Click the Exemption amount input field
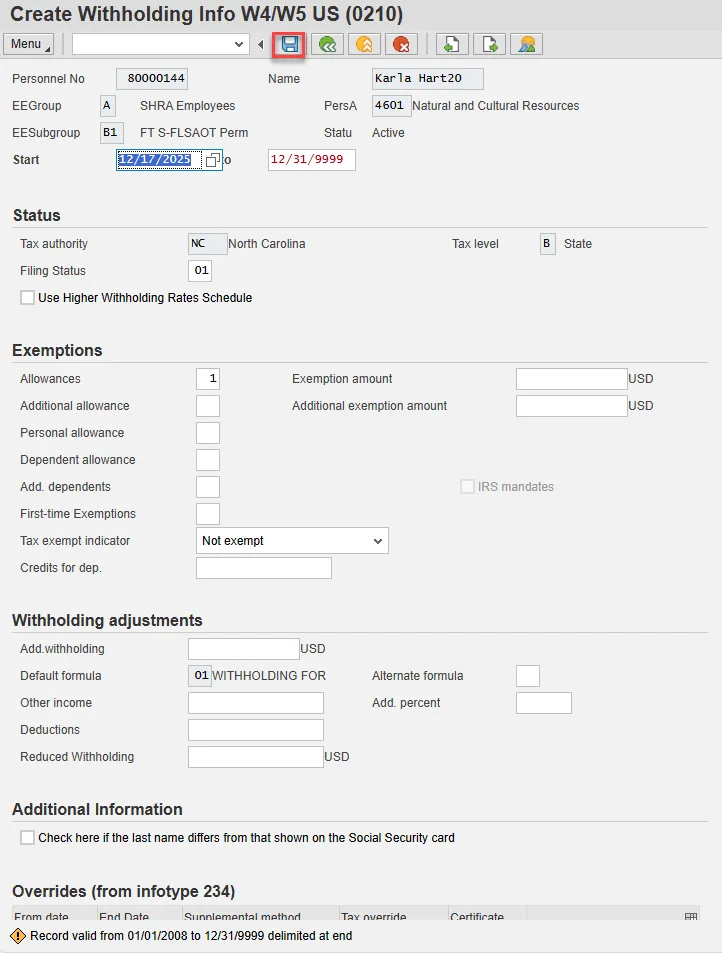Viewport: 722px width, 953px height. click(571, 379)
